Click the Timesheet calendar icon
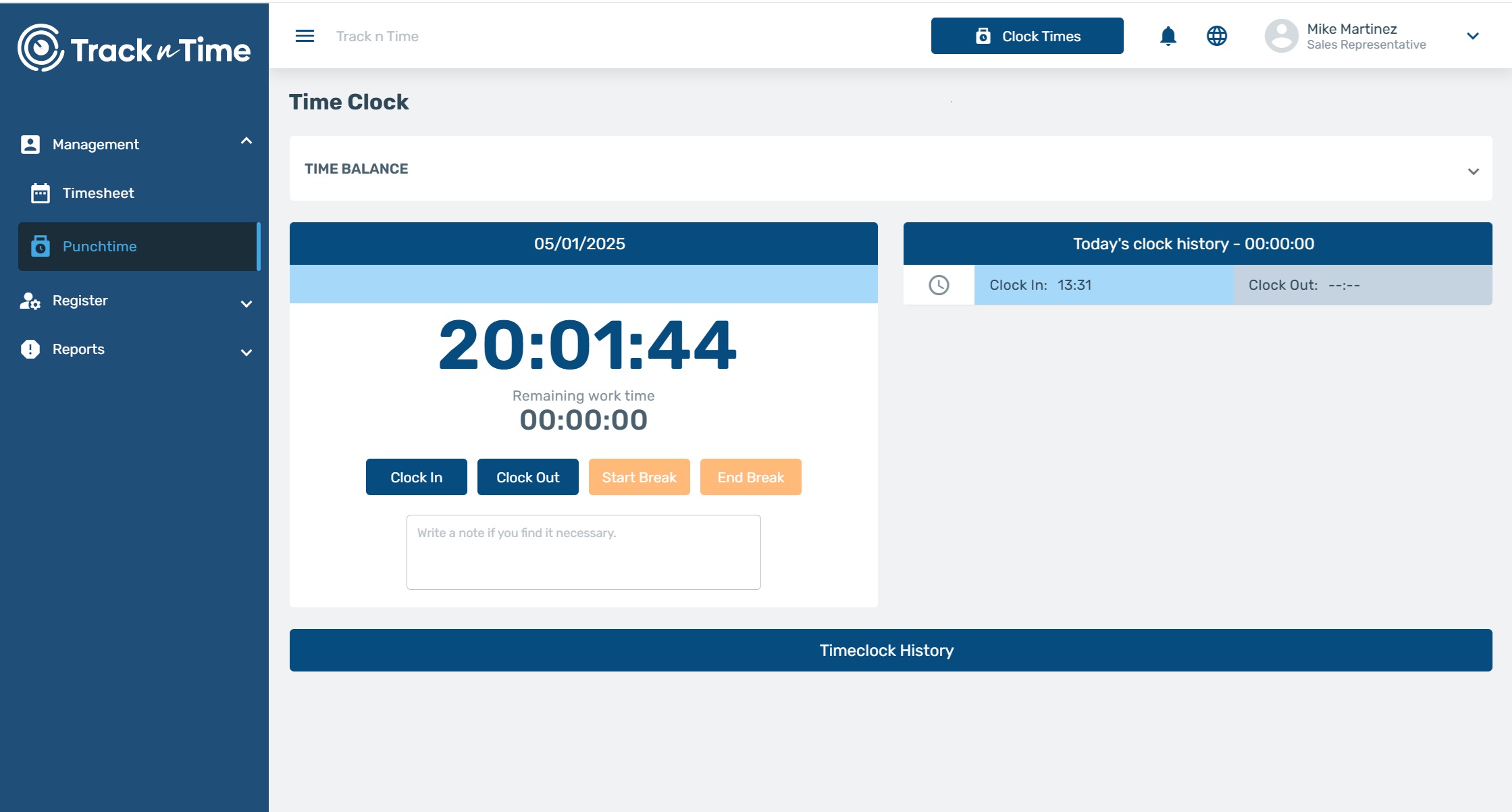 tap(41, 193)
